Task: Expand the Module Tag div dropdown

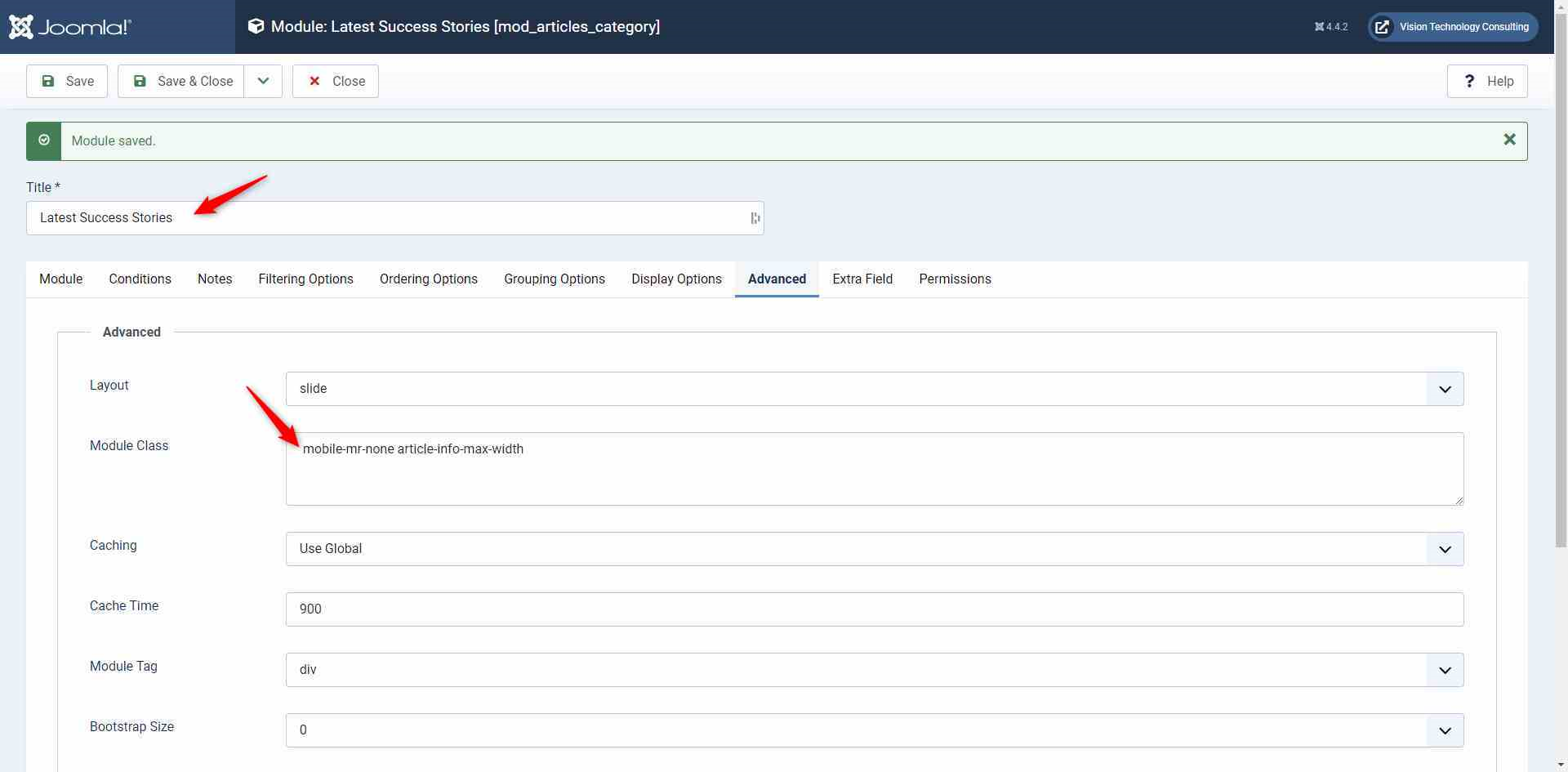Action: click(x=874, y=670)
